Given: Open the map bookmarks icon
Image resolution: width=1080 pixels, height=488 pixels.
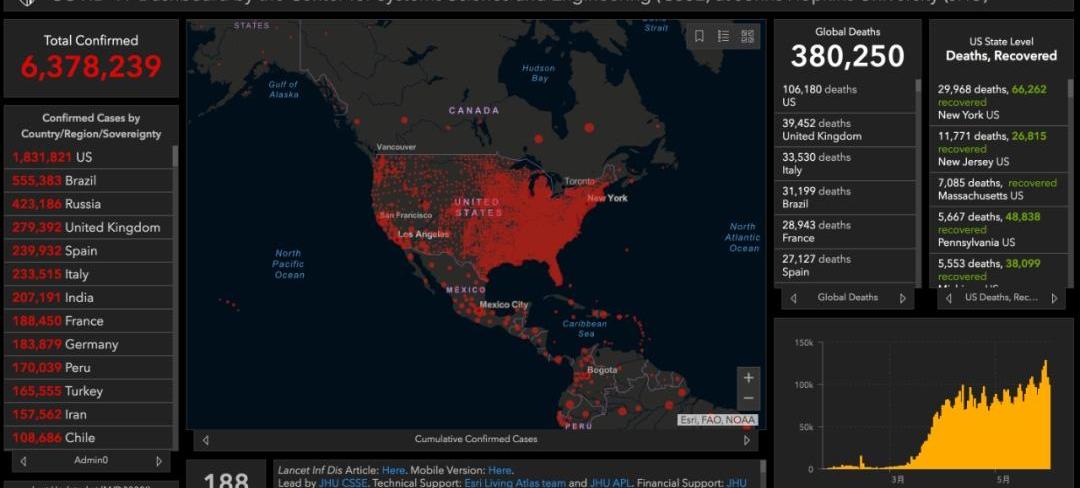Looking at the screenshot, I should (x=699, y=36).
